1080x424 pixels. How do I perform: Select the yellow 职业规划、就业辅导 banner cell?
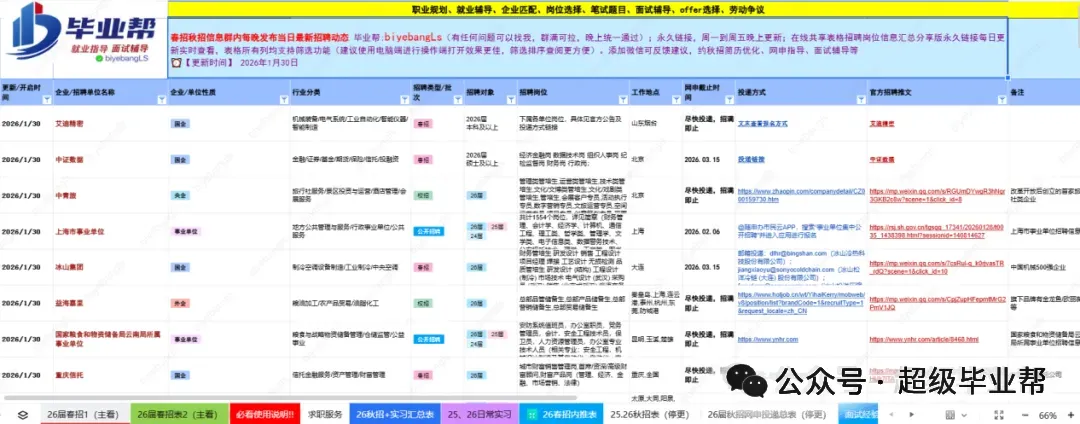tap(588, 10)
